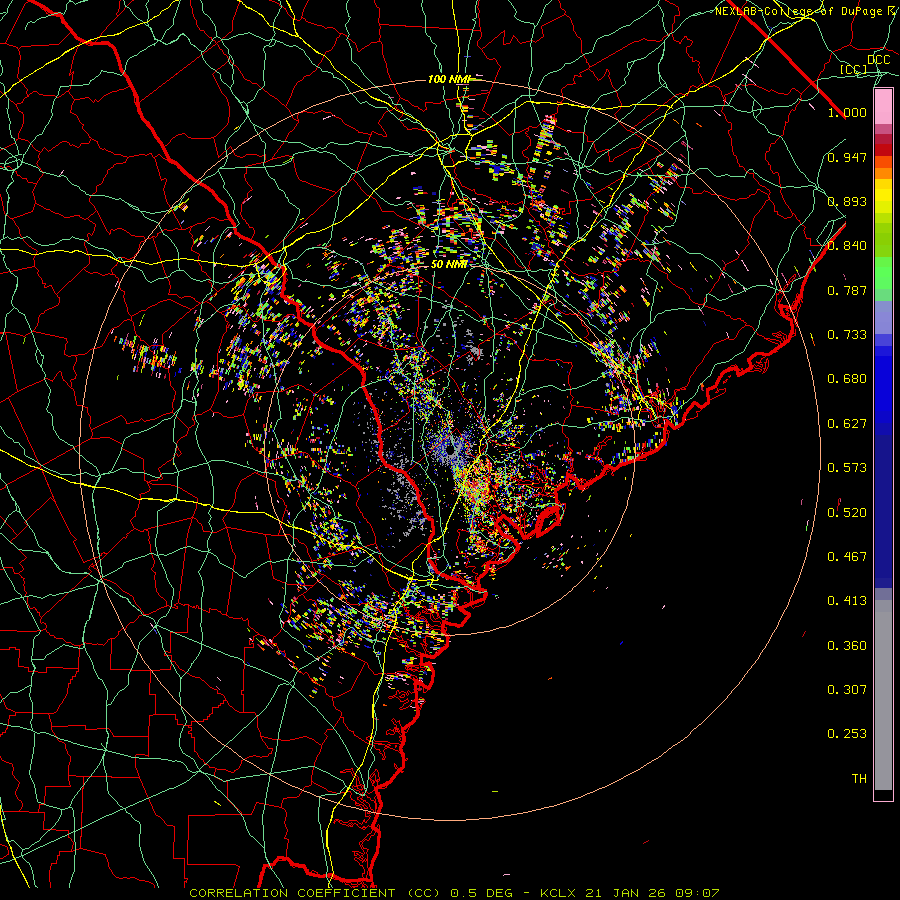Click the 0.893 color scale label
Screen dimensions: 900x900
pyautogui.click(x=847, y=201)
